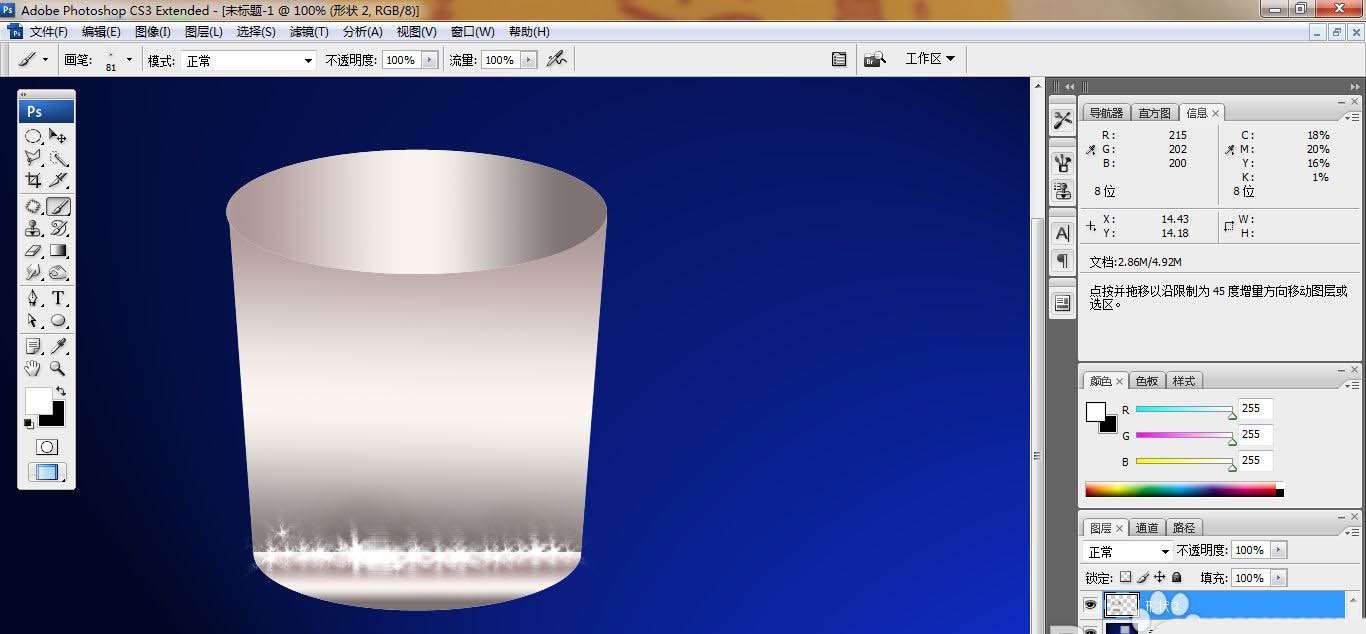Select the Brush tool in the toolbox
The image size is (1366, 634).
click(x=59, y=207)
